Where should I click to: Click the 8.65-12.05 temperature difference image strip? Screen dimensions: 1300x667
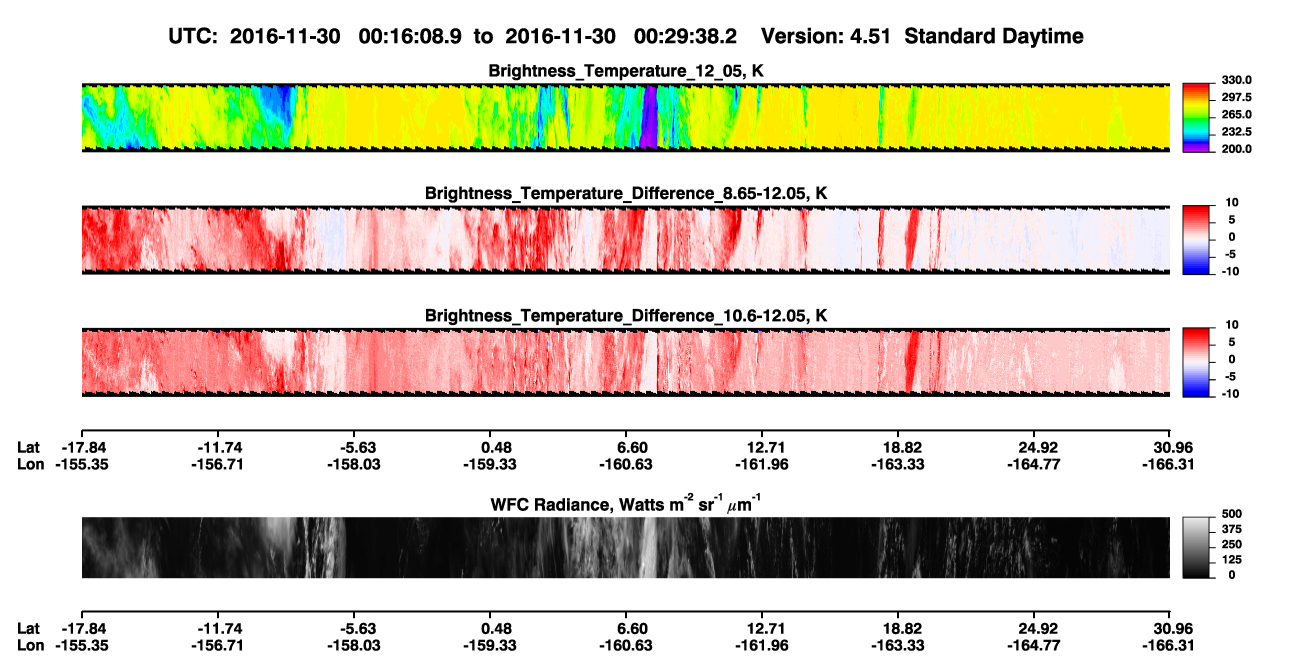626,239
